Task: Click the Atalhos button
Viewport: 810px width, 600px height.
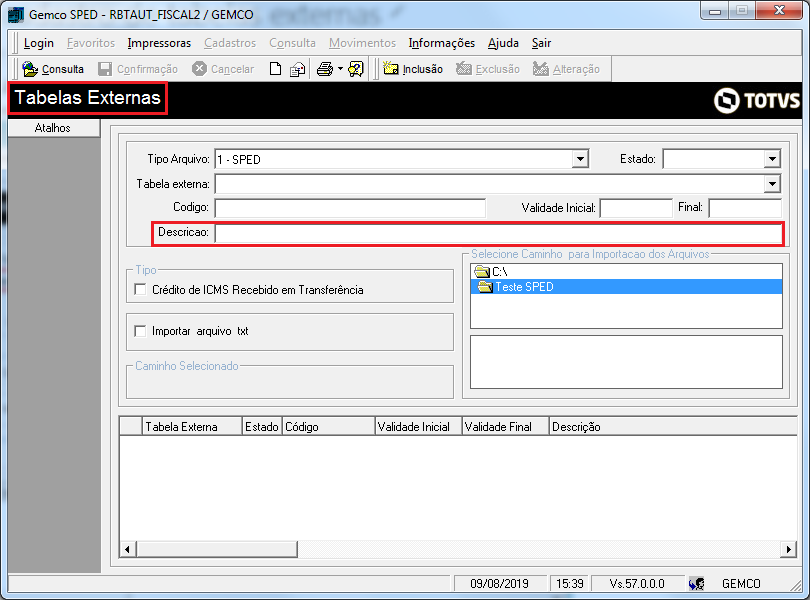Action: 53,128
